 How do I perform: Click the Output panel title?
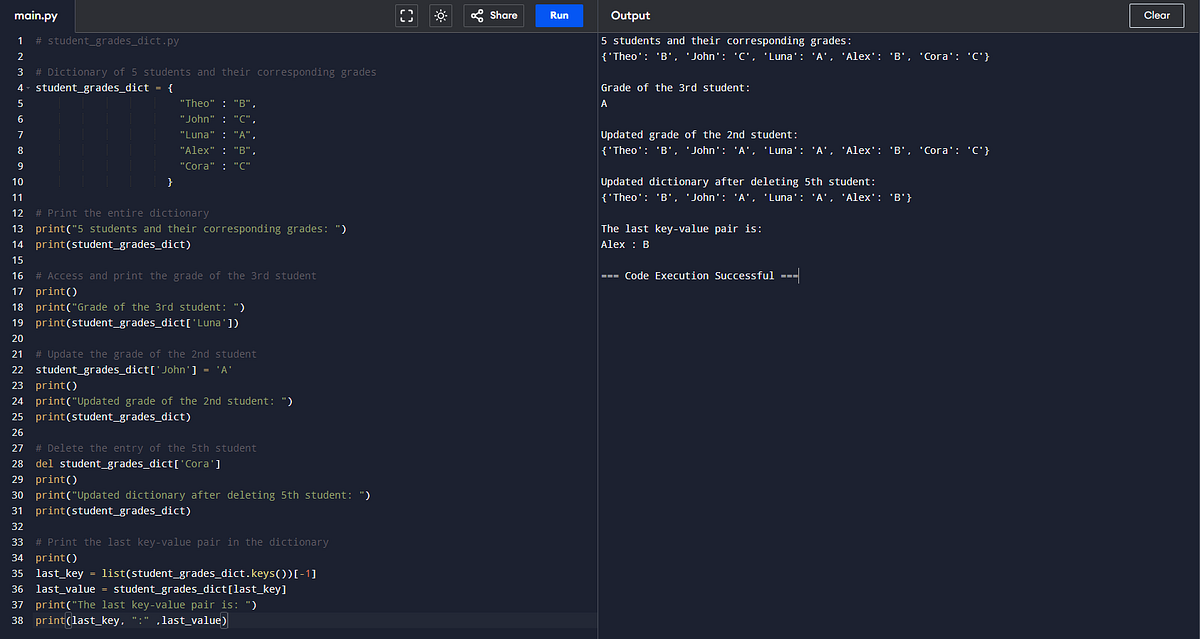point(631,15)
